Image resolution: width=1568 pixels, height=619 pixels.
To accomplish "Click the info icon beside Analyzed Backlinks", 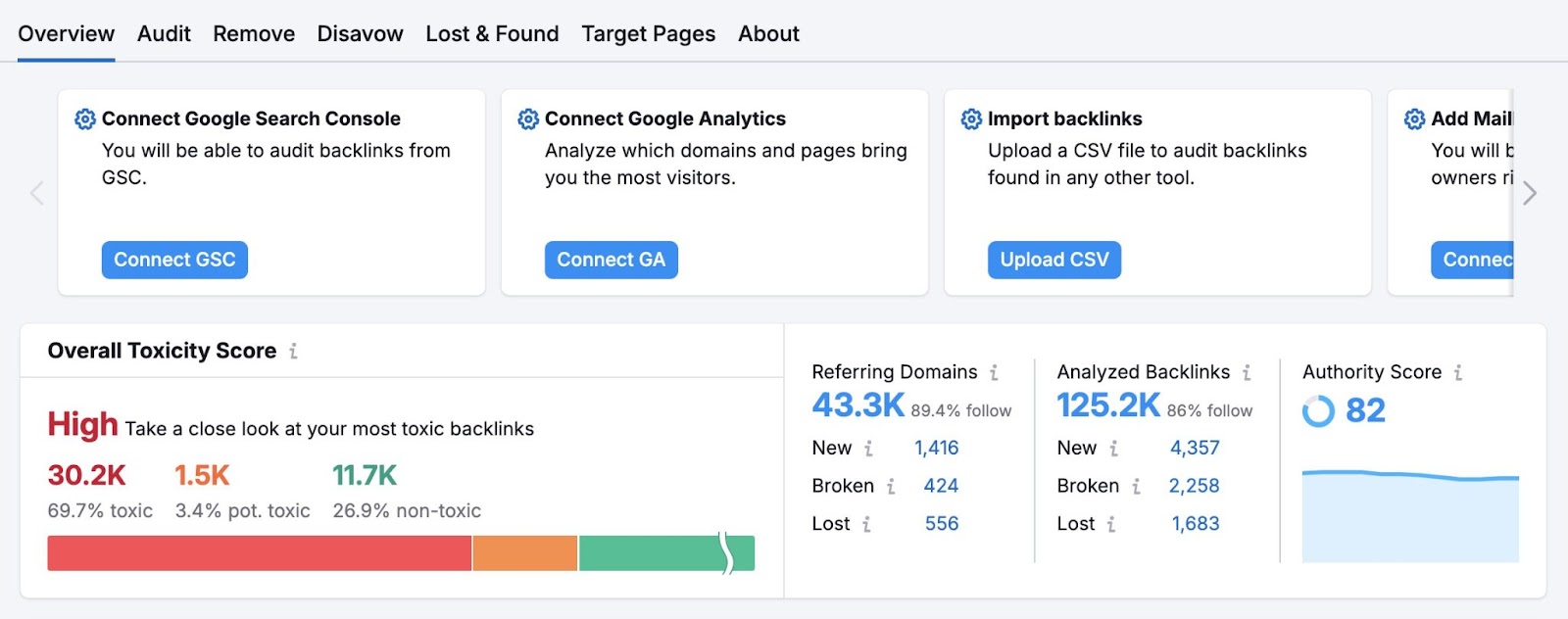I will click(x=1248, y=372).
